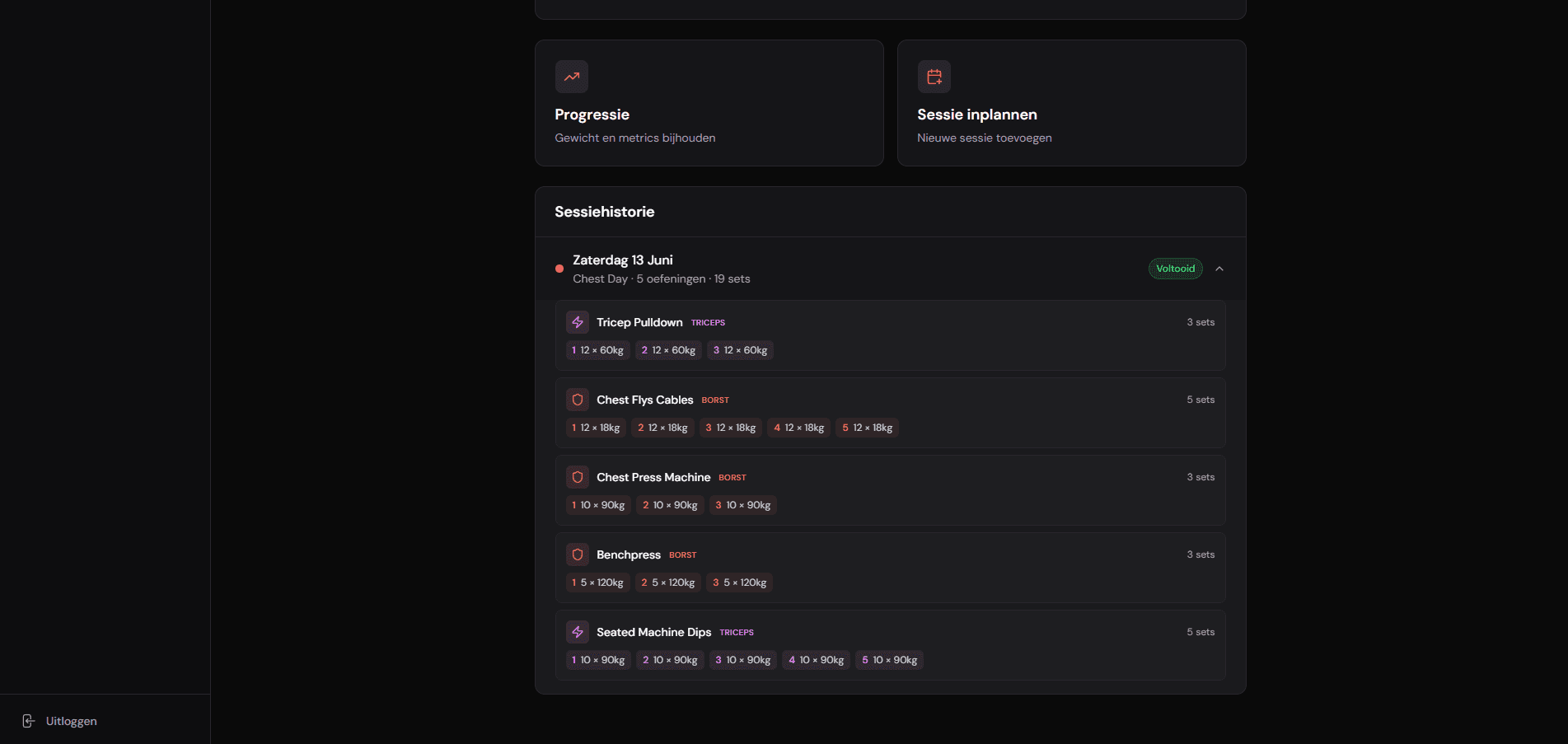Click the TRICEPS tag next to Tricep Pulldown
This screenshot has height=744, width=1568.
coord(709,323)
